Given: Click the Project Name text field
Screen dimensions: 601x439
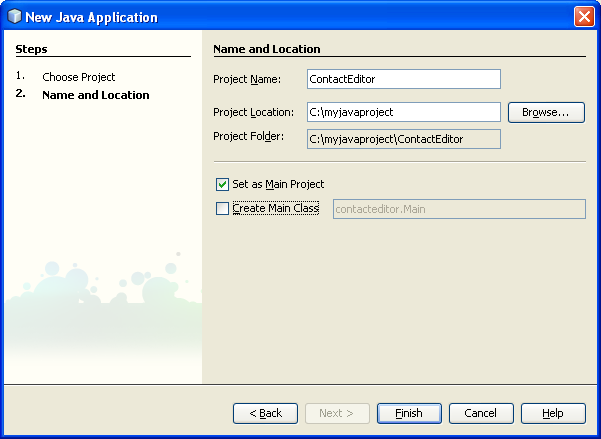Looking at the screenshot, I should [x=403, y=79].
